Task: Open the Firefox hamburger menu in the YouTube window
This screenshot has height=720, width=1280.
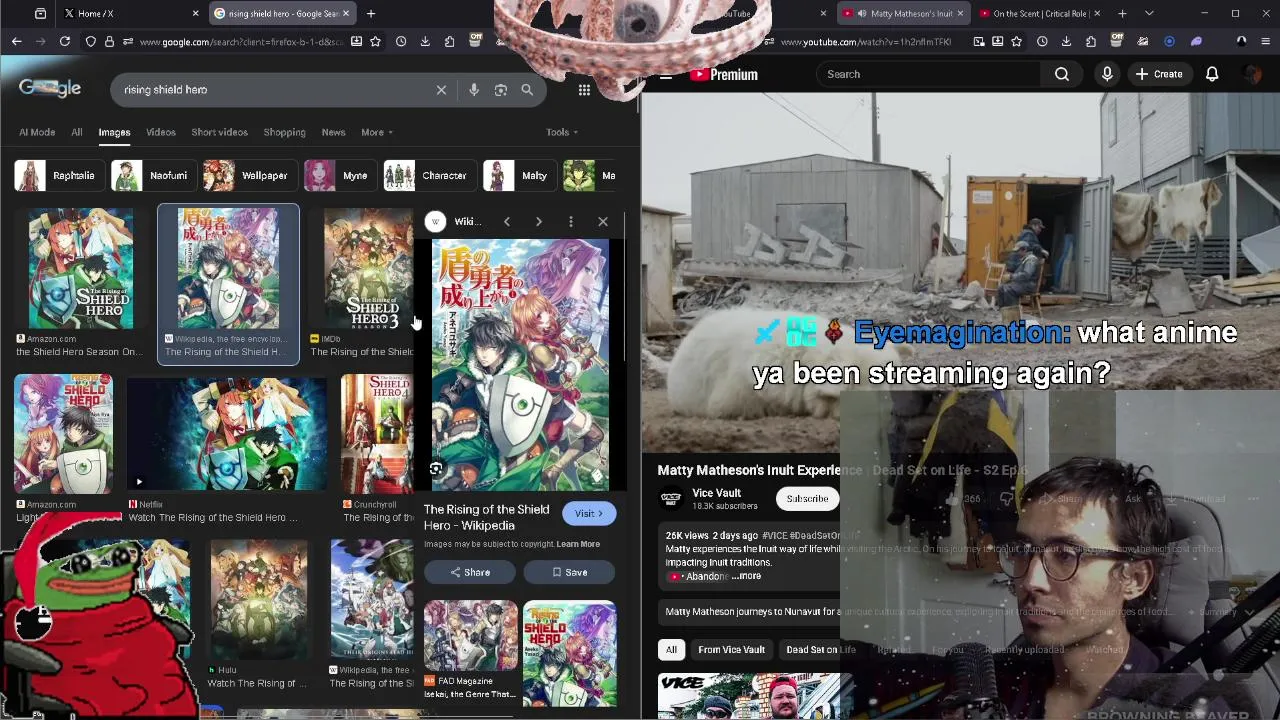Action: click(x=1266, y=41)
